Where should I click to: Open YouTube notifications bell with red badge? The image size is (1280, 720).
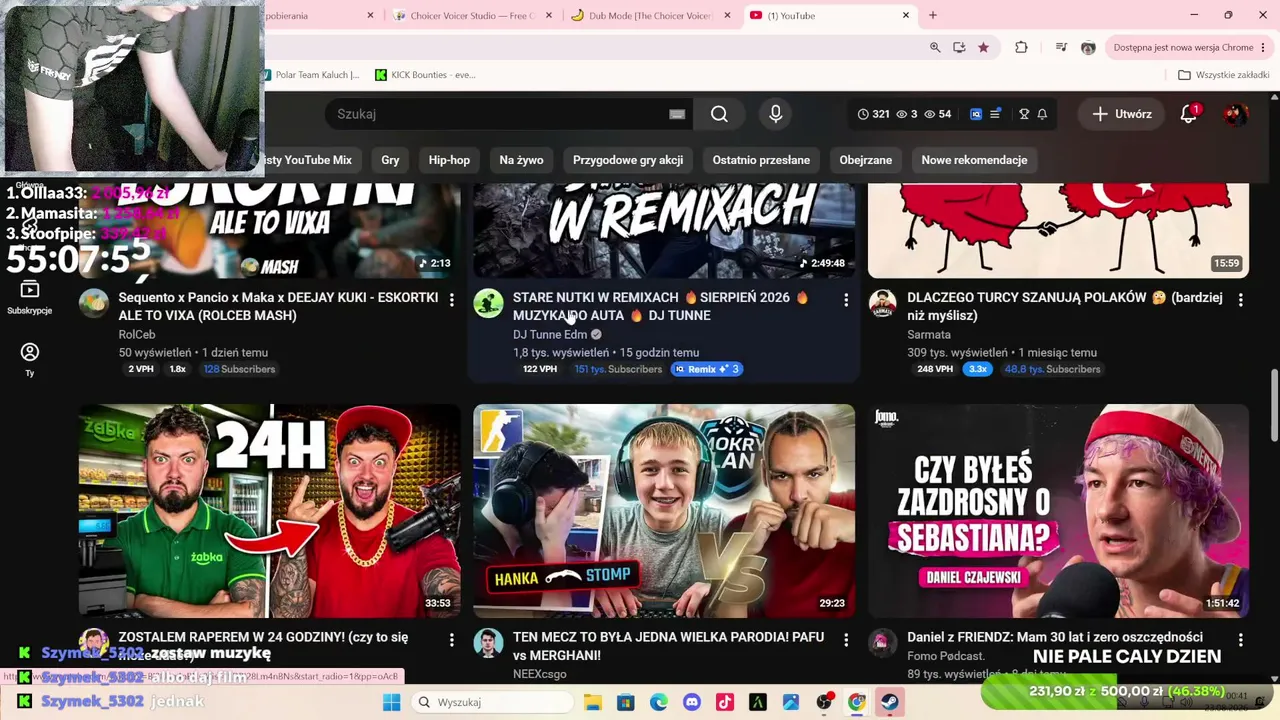click(x=1189, y=114)
